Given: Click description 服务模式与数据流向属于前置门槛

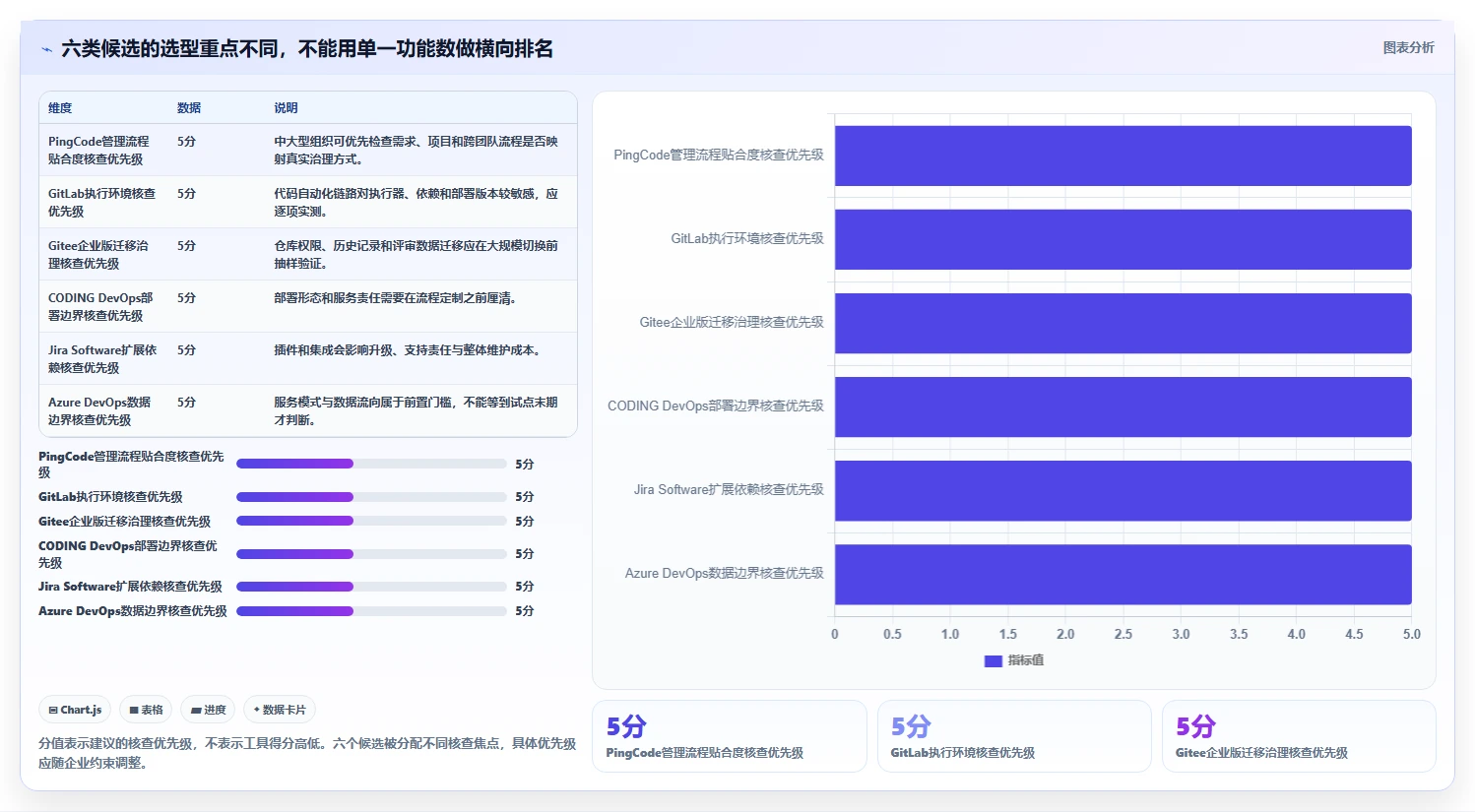Looking at the screenshot, I should [416, 411].
